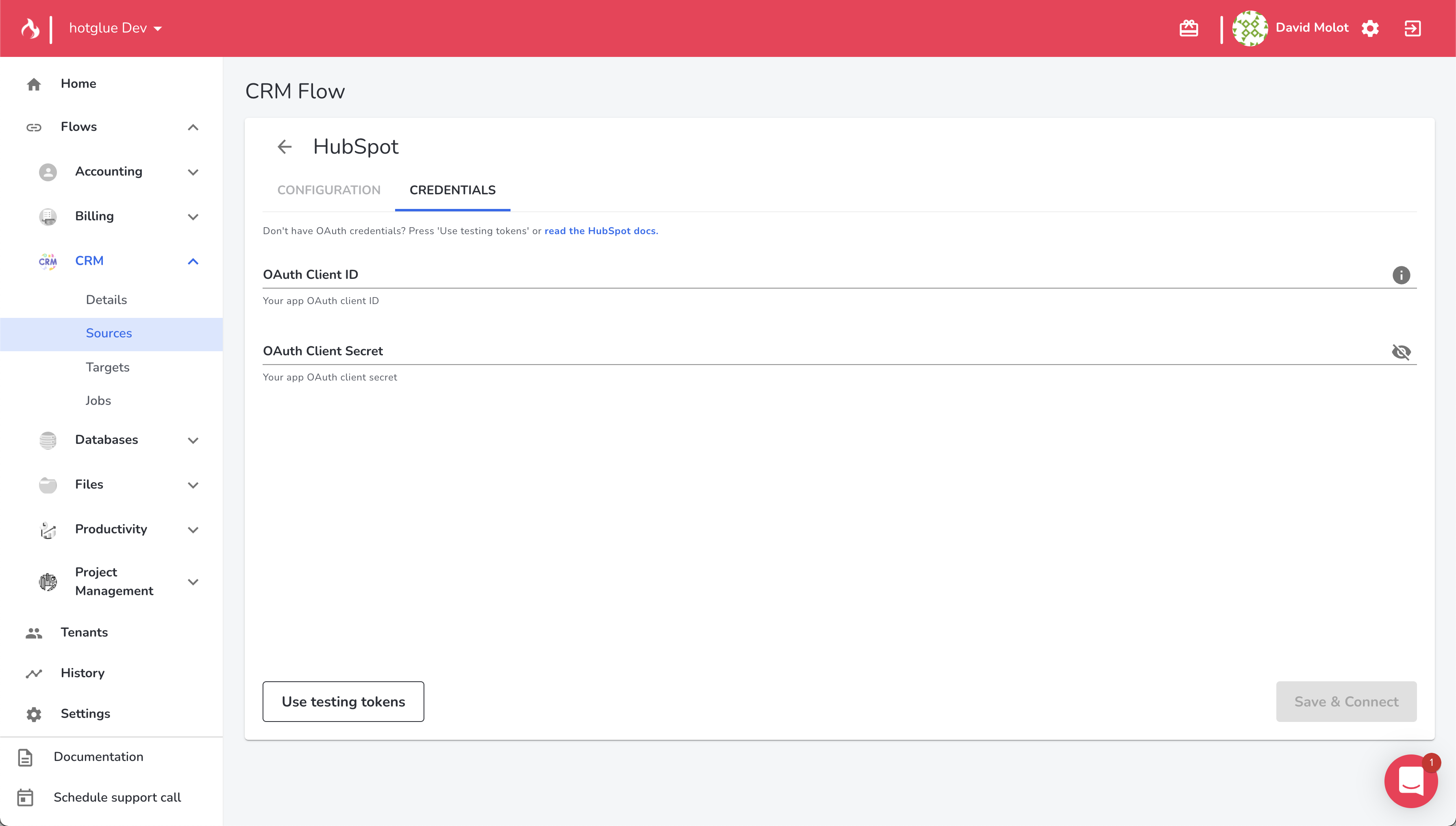Click the logout icon
This screenshot has width=1456, height=826.
[x=1413, y=28]
